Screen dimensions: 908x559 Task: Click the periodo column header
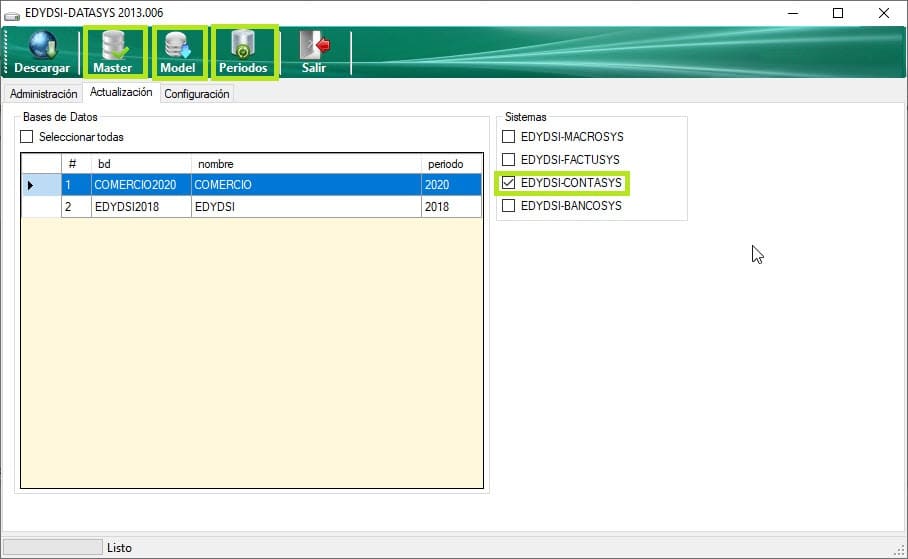(x=451, y=163)
